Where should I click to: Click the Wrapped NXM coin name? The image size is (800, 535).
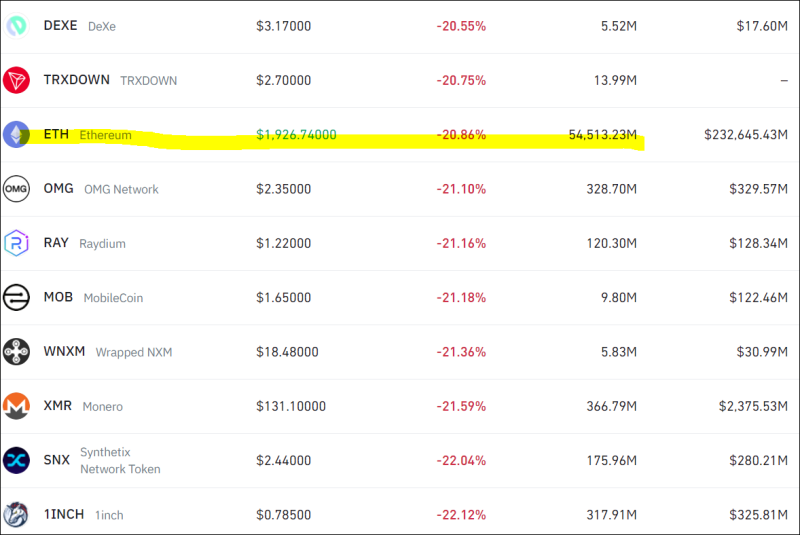point(134,352)
